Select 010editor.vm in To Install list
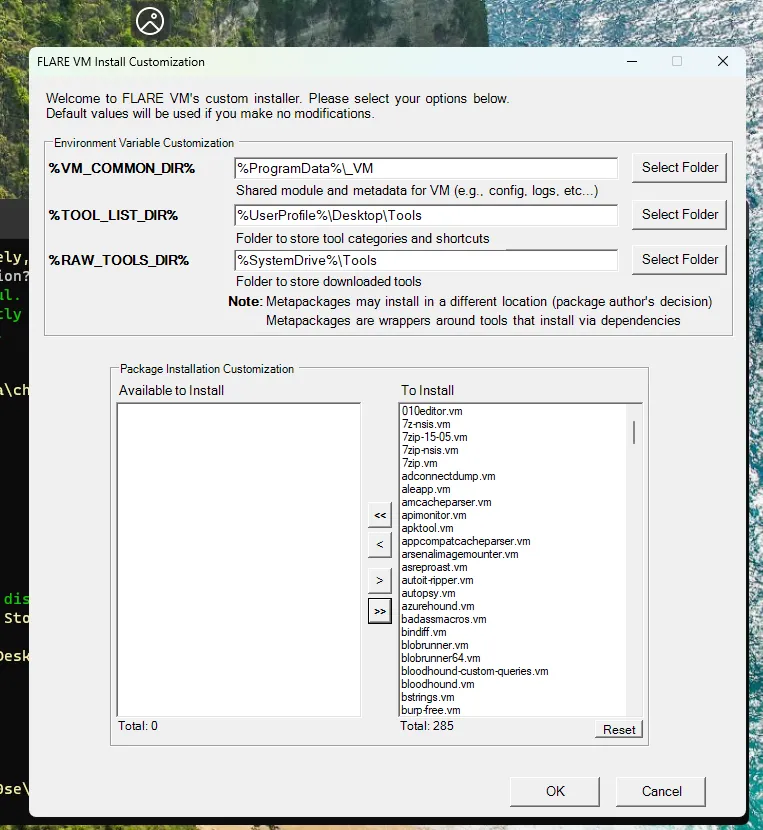763x830 pixels. point(432,411)
